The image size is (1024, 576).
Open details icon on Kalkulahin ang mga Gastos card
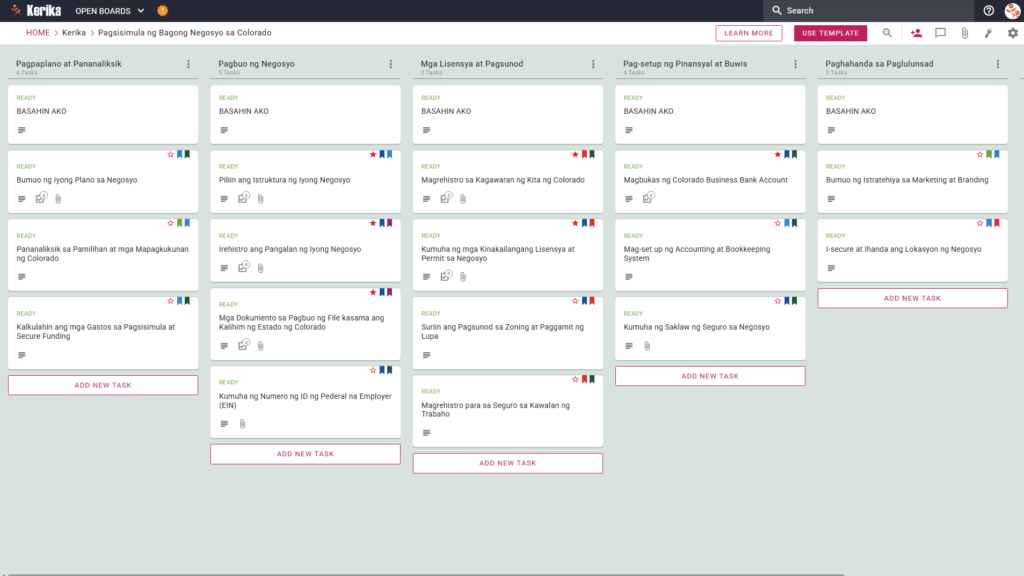(22, 355)
